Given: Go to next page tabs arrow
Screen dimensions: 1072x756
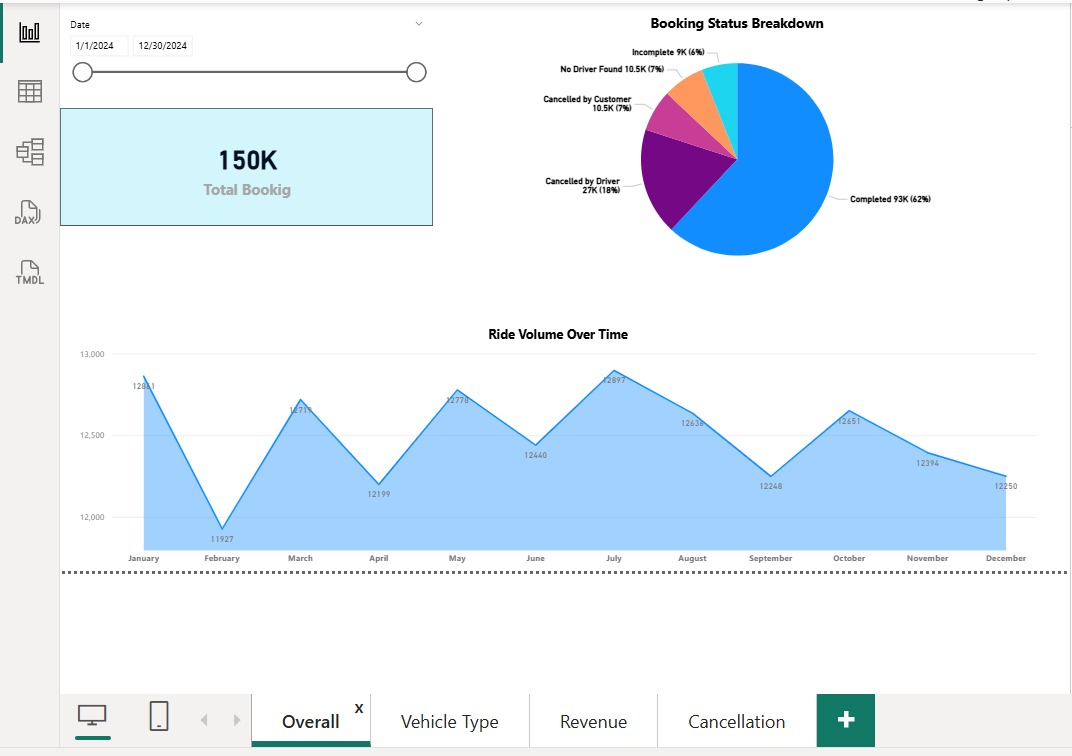Looking at the screenshot, I should (x=237, y=720).
